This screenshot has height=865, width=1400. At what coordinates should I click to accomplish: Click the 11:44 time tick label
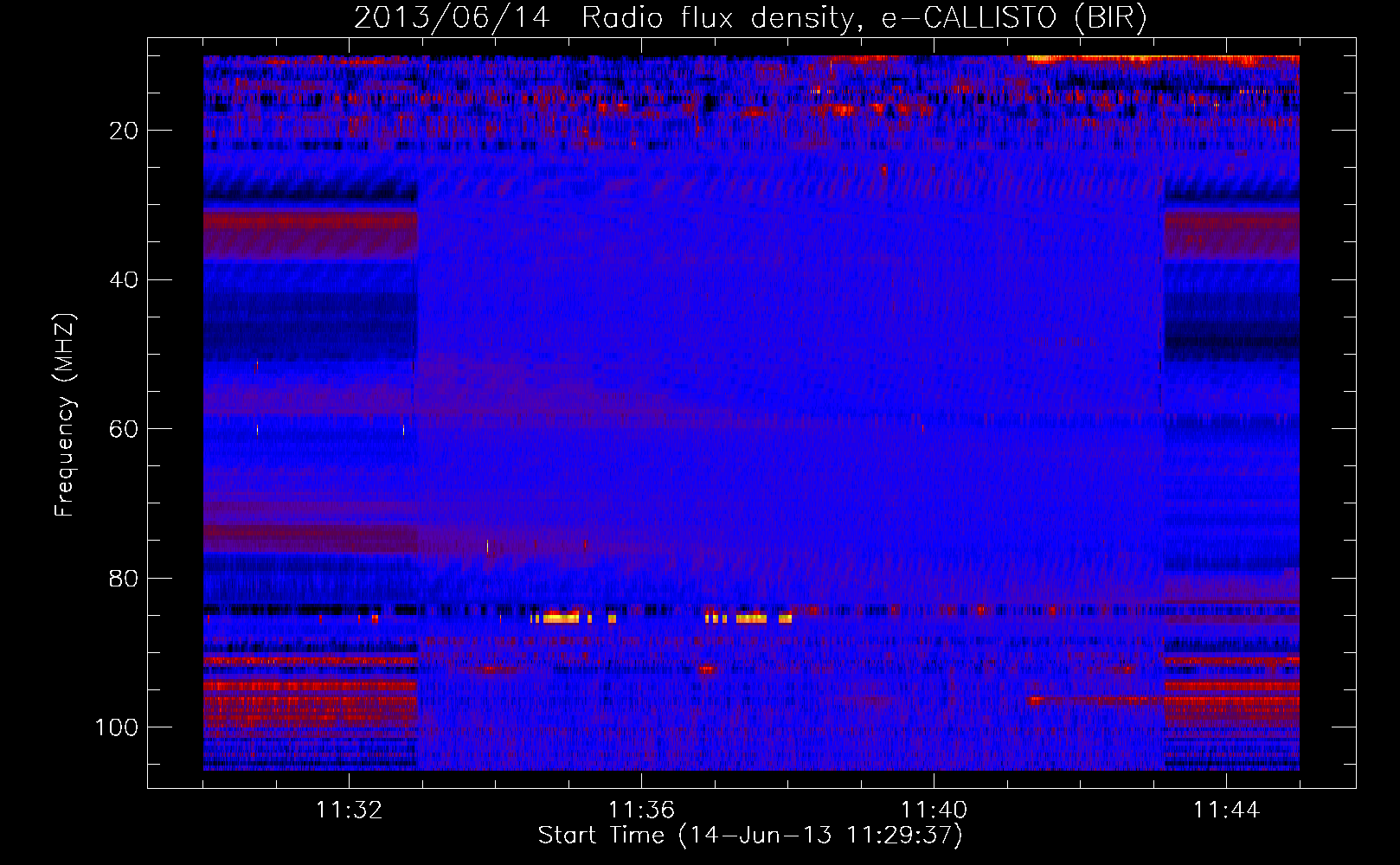(x=1226, y=811)
